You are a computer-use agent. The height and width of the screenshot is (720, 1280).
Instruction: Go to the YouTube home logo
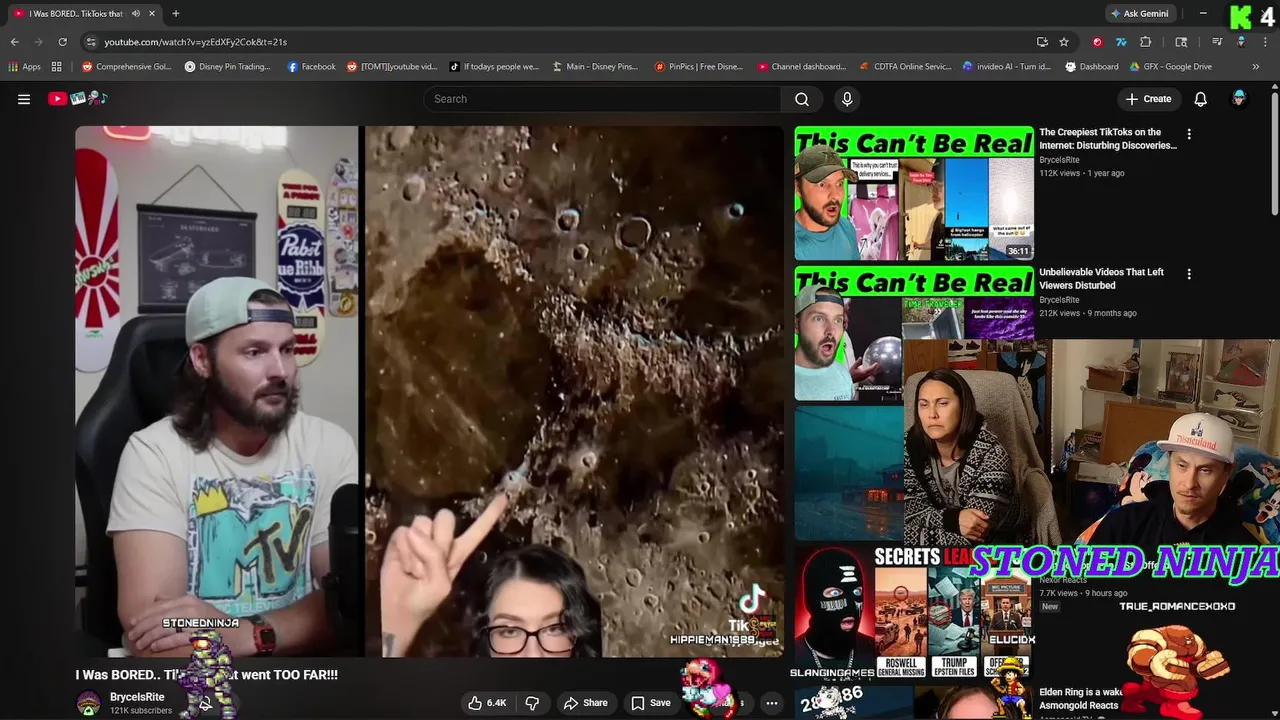(78, 98)
